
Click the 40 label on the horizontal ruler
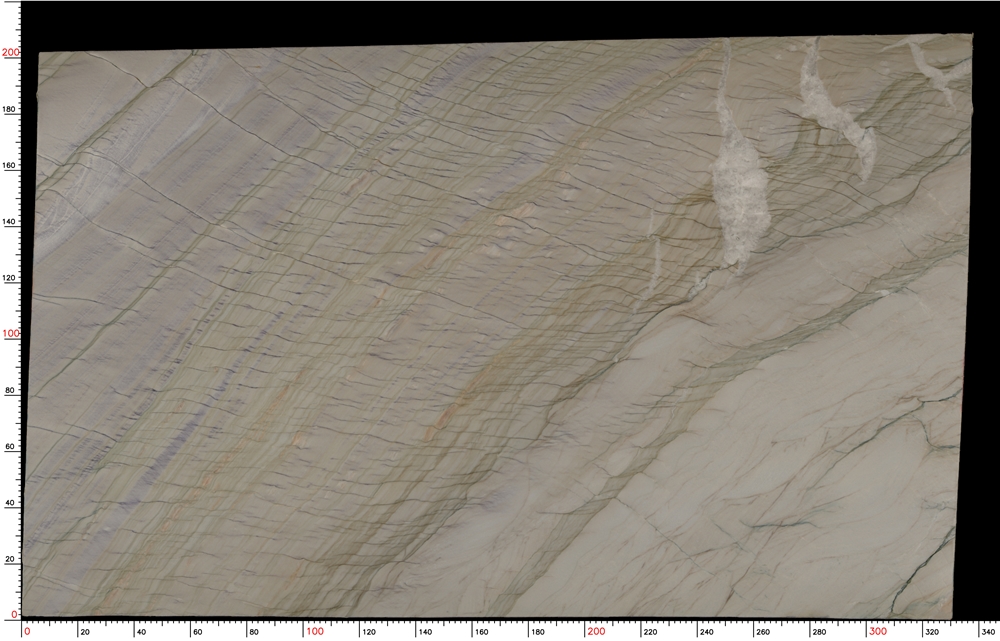coord(141,632)
